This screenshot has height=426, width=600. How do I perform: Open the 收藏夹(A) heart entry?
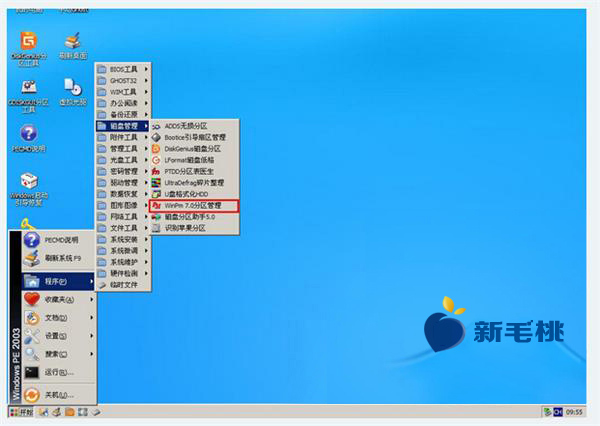tap(59, 299)
